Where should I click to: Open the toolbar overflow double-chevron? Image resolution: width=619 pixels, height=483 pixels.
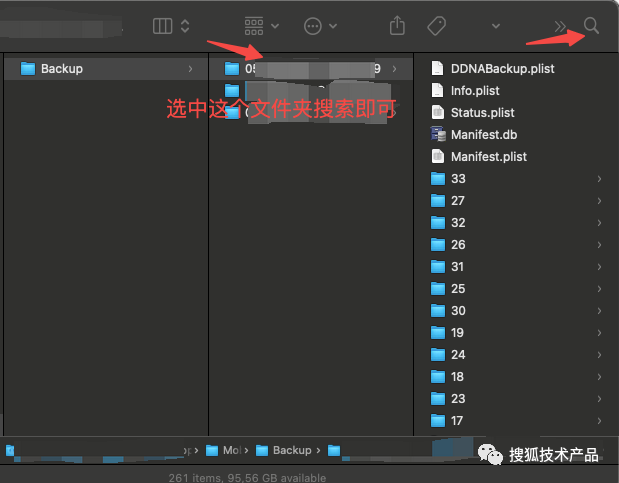tap(560, 26)
